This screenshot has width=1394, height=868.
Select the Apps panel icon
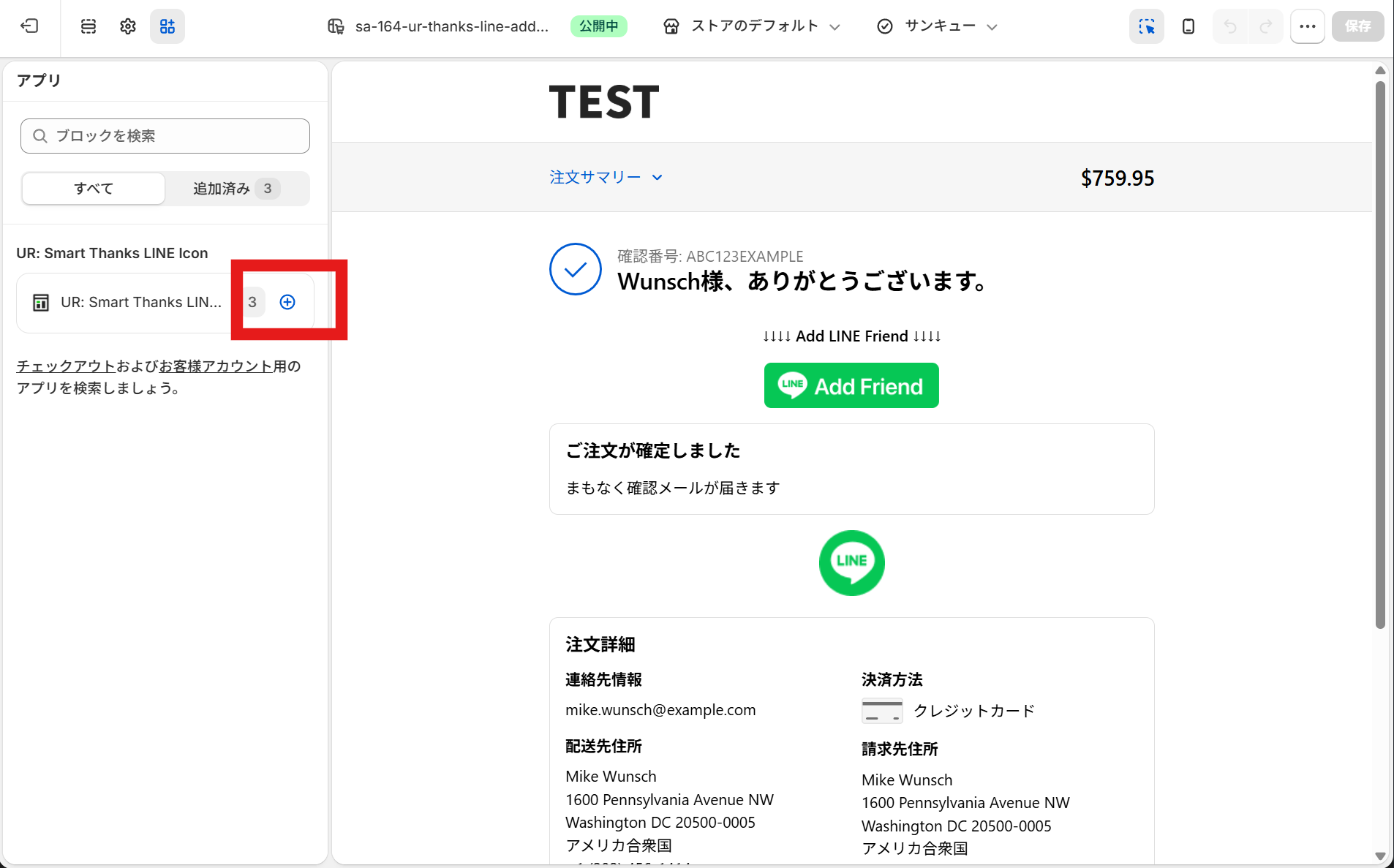coord(167,26)
